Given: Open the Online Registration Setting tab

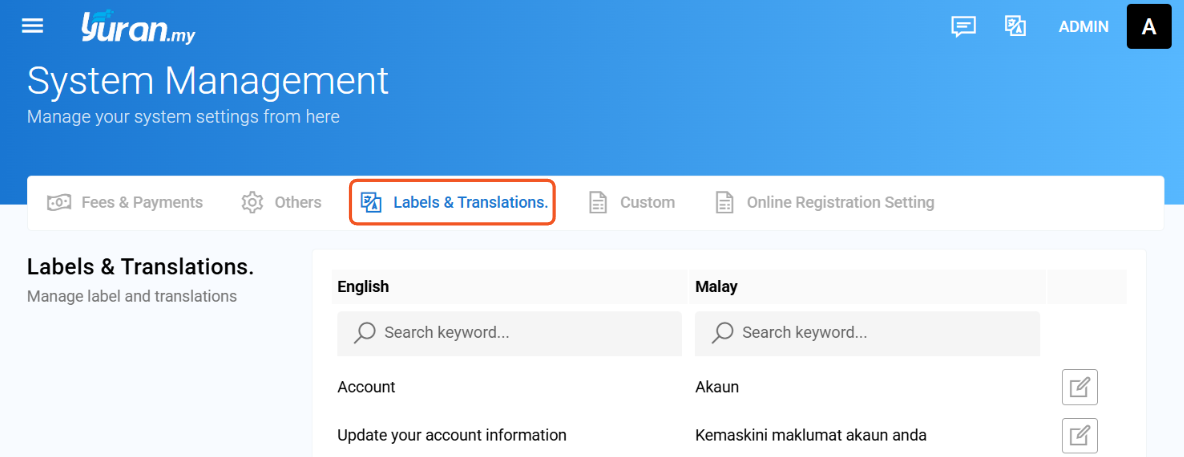Looking at the screenshot, I should click(825, 202).
